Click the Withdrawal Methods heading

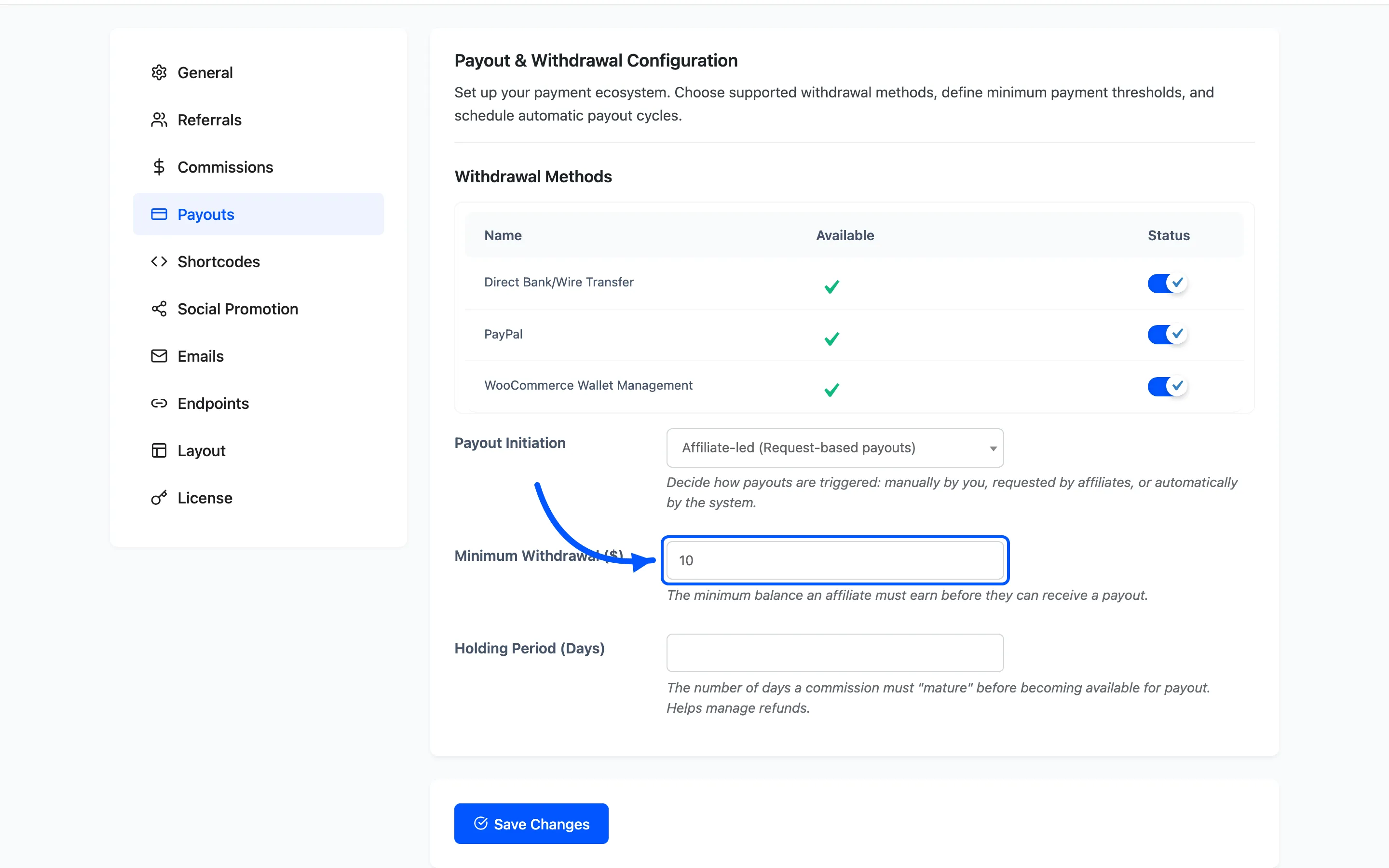tap(533, 176)
